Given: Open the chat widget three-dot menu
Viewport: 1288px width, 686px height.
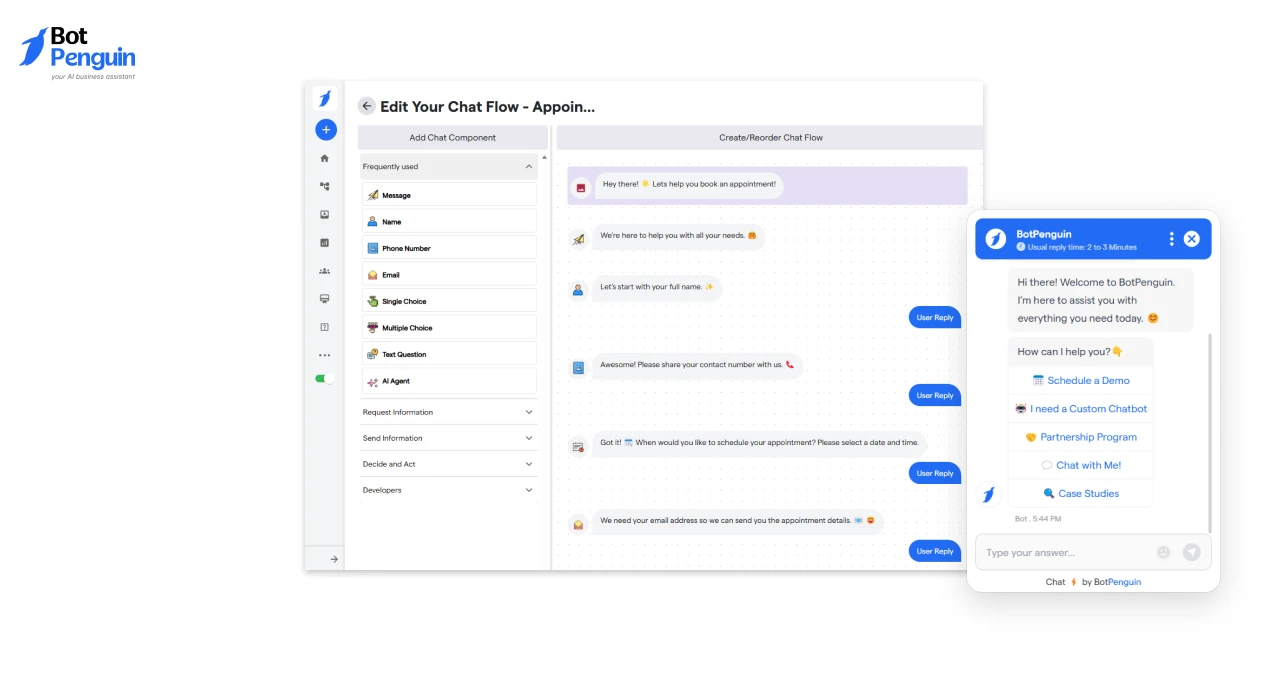Looking at the screenshot, I should (x=1171, y=239).
